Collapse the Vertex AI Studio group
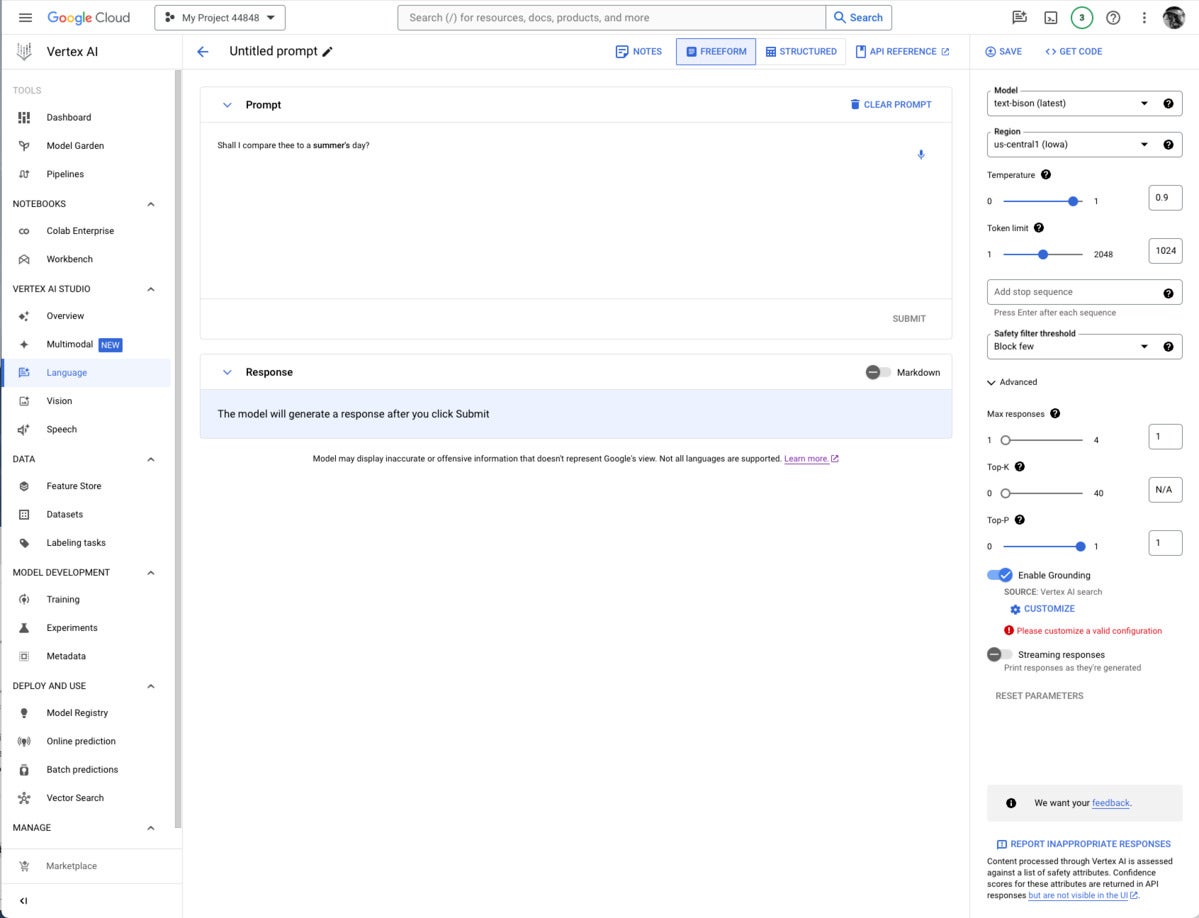 [151, 289]
